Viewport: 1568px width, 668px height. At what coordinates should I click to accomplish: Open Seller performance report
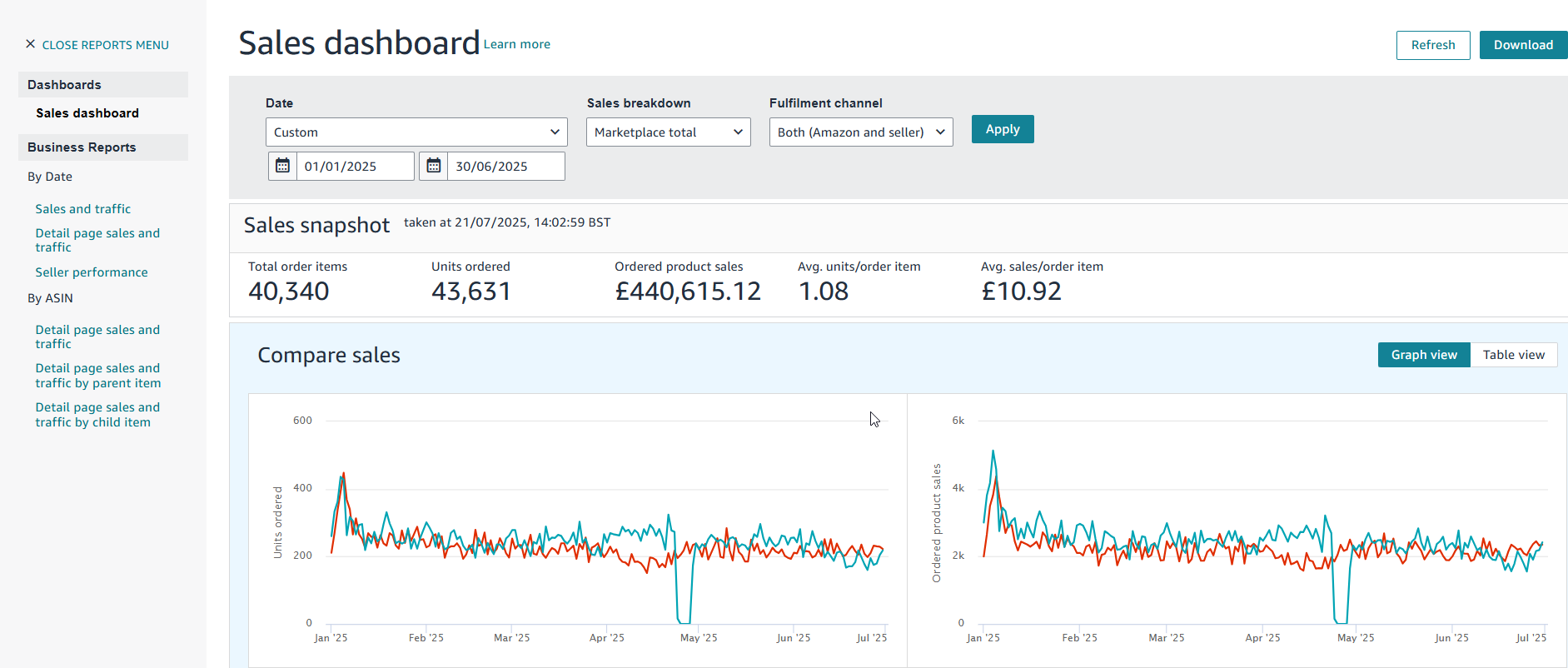91,272
